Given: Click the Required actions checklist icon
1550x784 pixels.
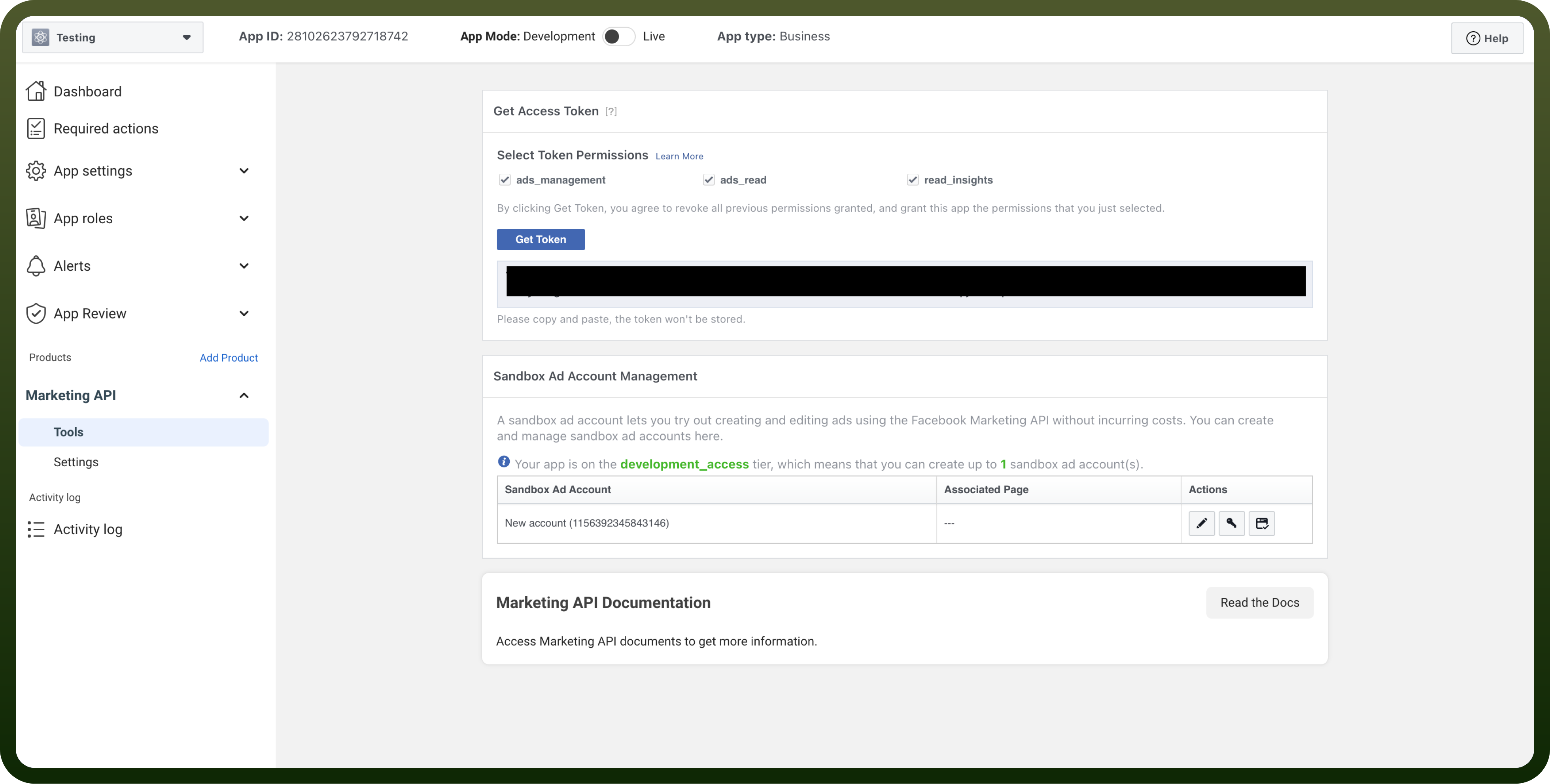Looking at the screenshot, I should (36, 128).
